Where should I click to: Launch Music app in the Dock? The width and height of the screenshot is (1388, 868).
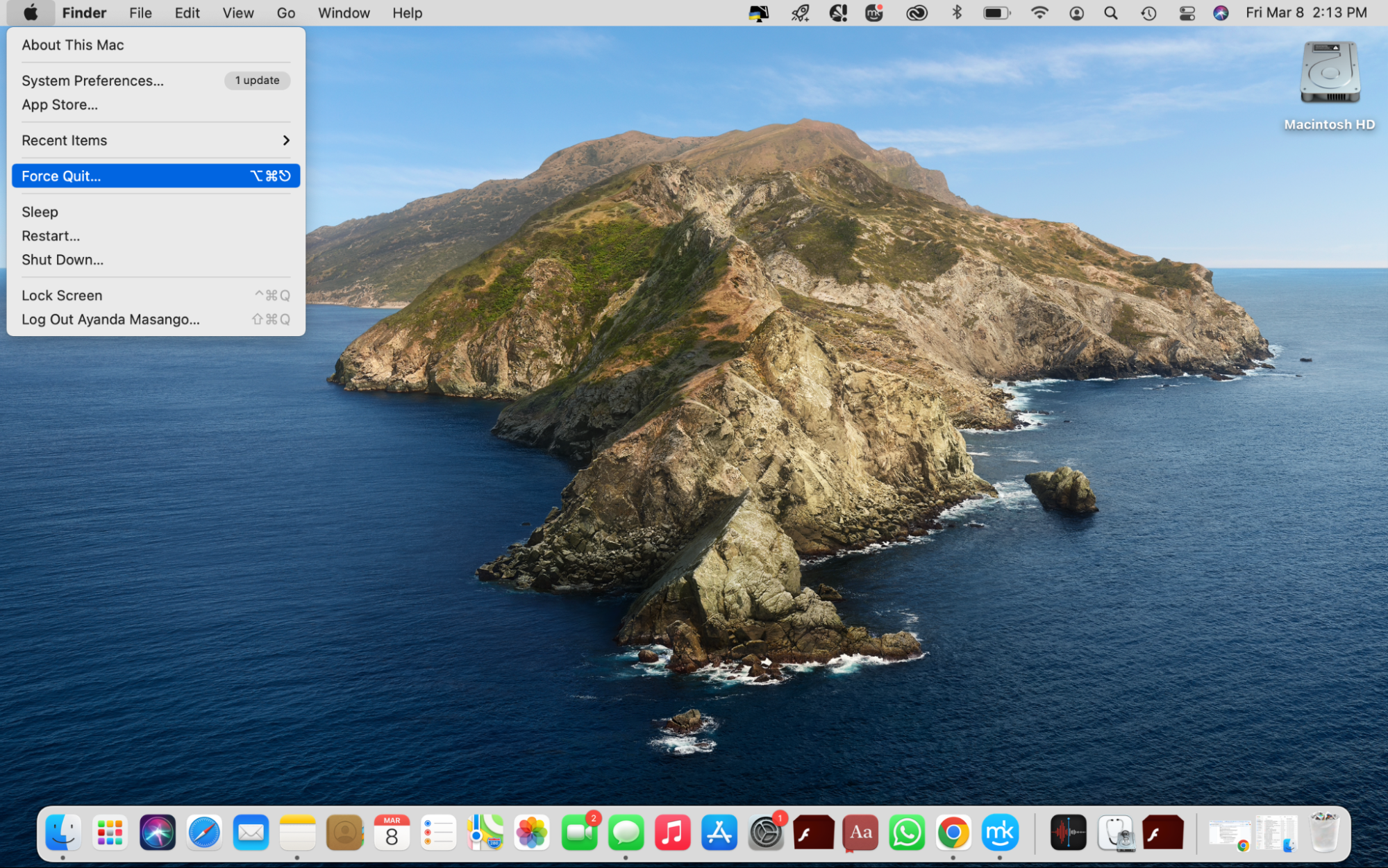672,833
